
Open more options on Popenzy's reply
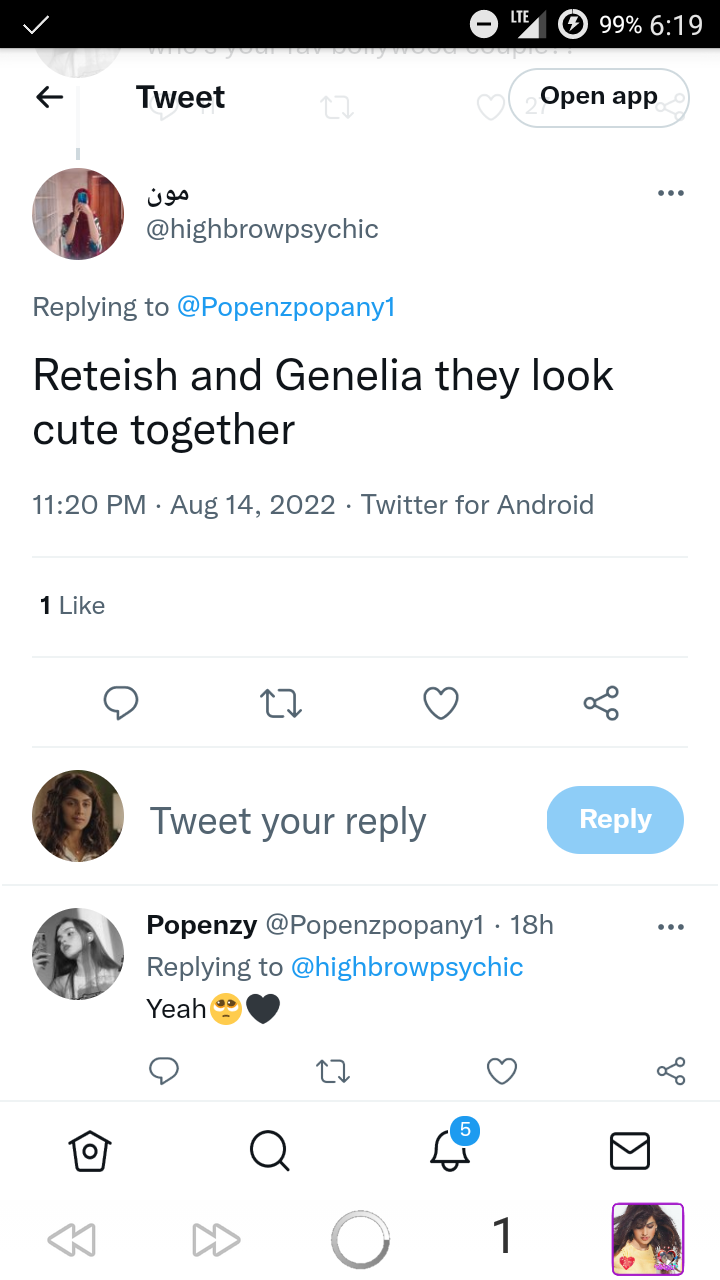671,927
